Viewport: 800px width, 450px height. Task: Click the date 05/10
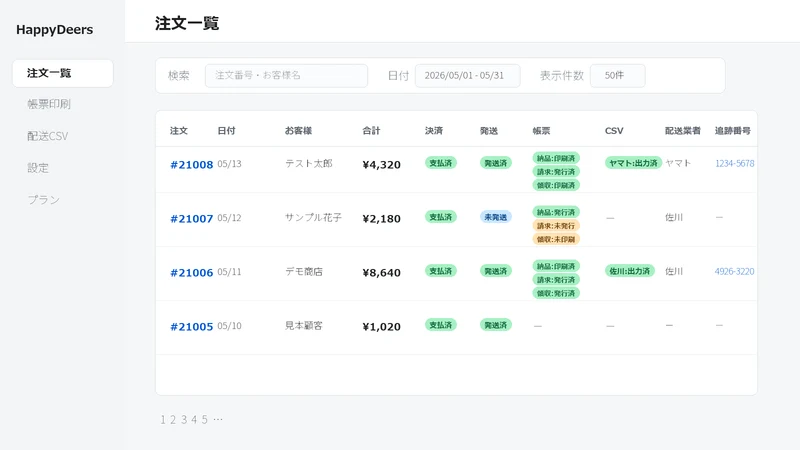[x=230, y=326]
